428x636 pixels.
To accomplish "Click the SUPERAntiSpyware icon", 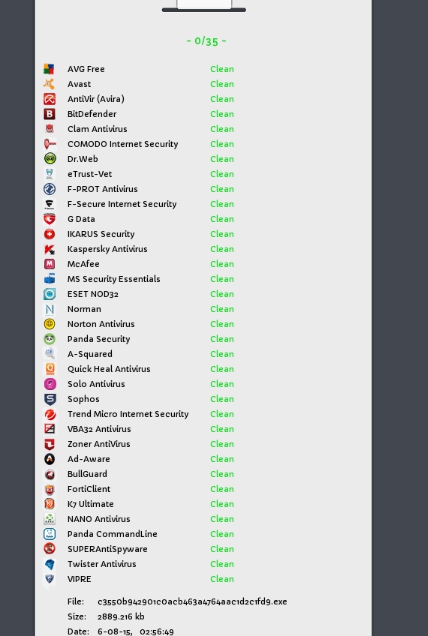I will 49,549.
